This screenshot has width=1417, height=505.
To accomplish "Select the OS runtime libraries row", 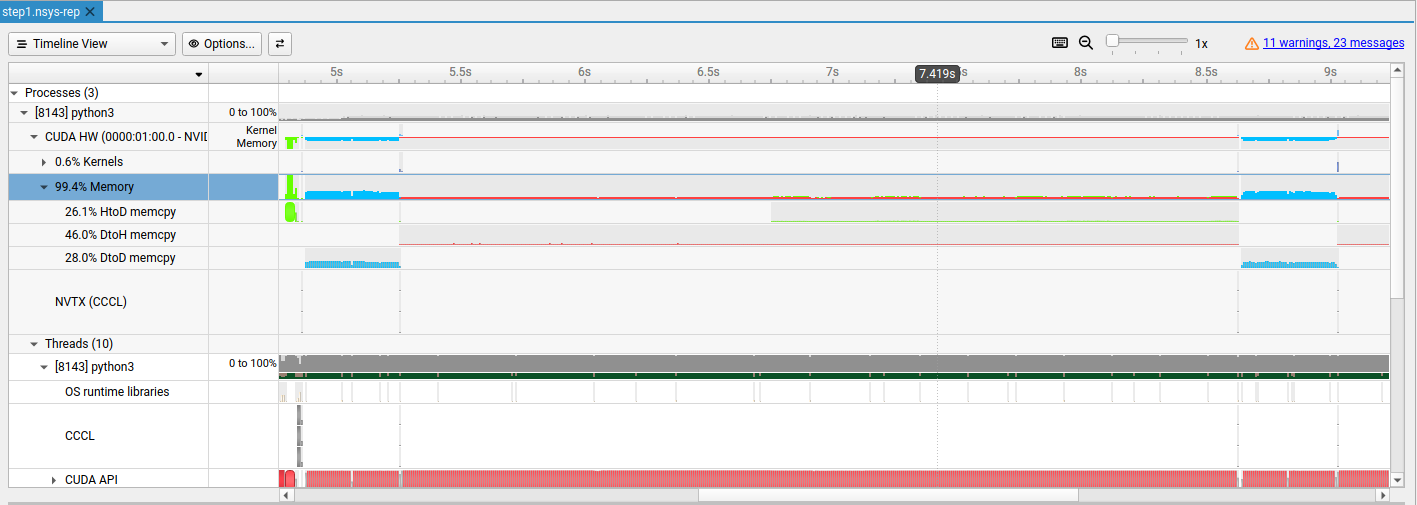I will [117, 392].
